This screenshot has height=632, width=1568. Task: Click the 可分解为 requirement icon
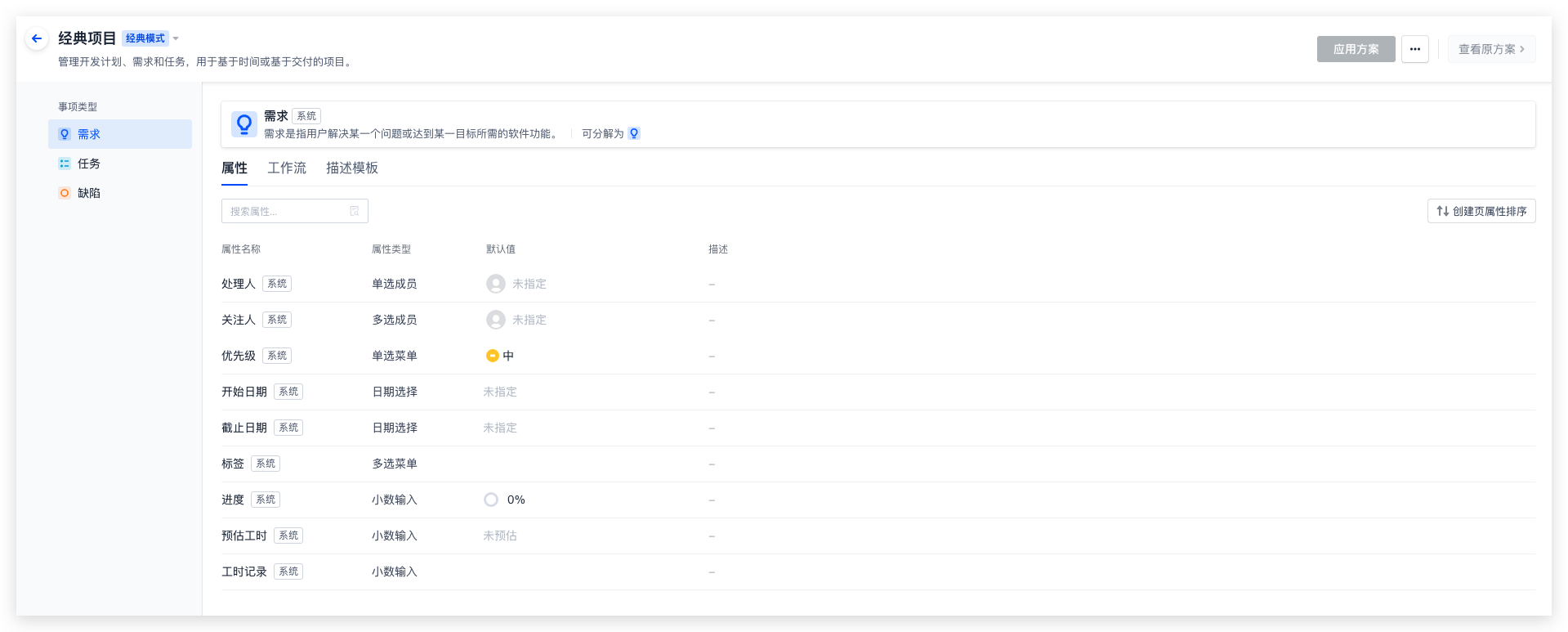pos(634,133)
